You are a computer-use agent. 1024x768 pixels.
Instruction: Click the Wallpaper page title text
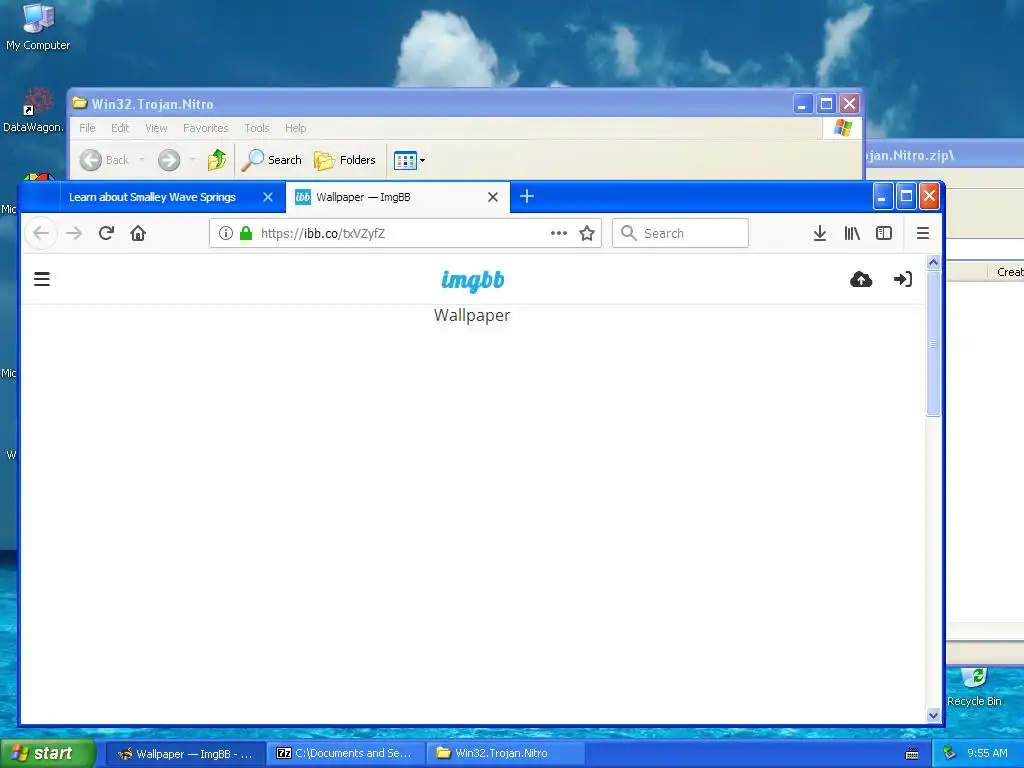pyautogui.click(x=472, y=315)
